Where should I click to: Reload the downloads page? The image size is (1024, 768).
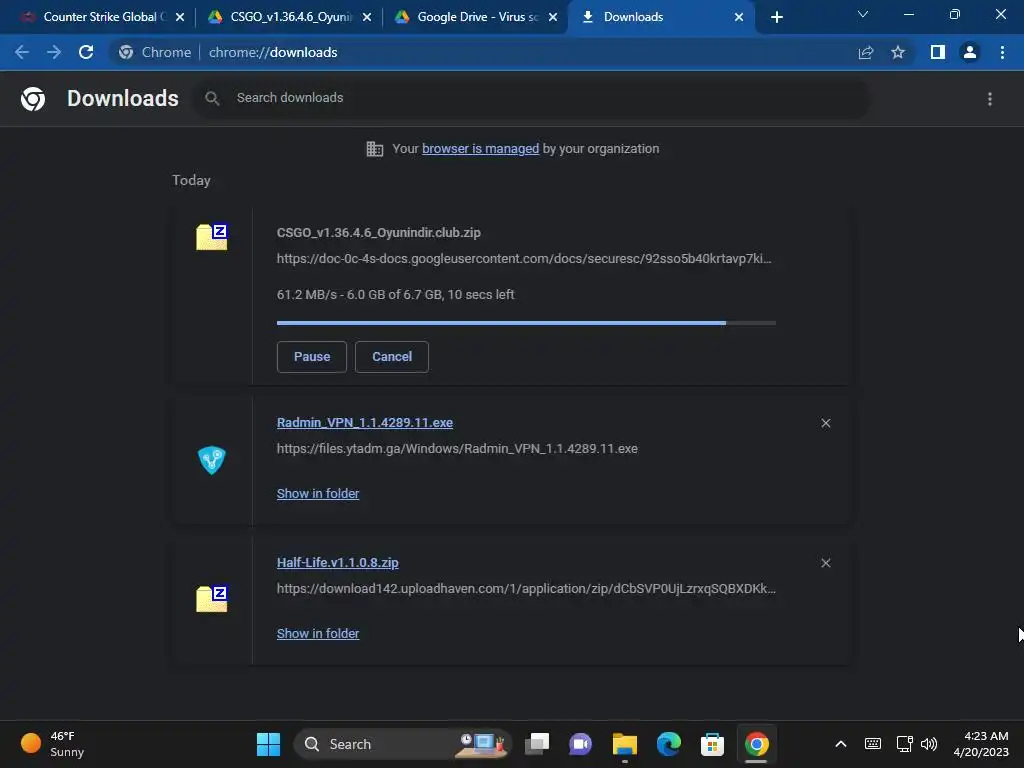coord(86,52)
